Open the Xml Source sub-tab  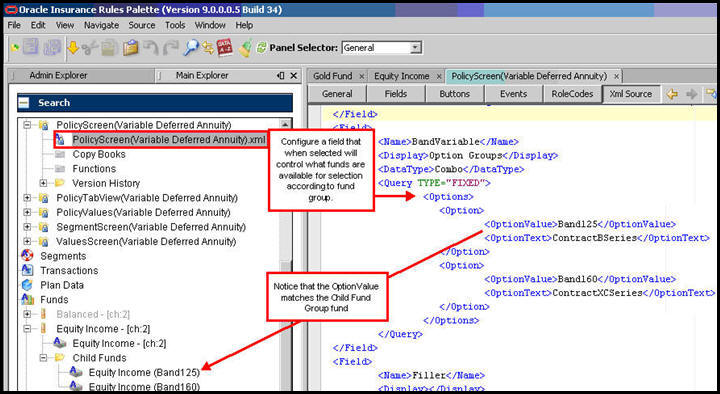point(631,94)
